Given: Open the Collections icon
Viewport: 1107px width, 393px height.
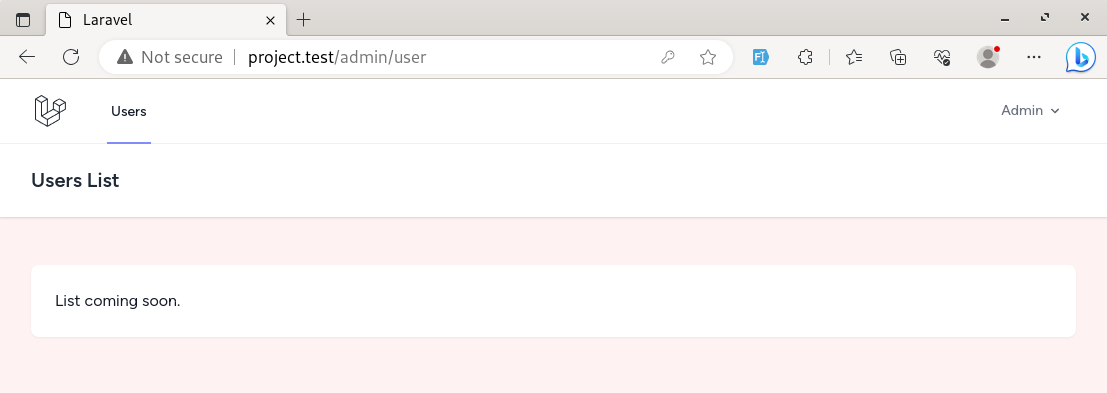Looking at the screenshot, I should (x=898, y=57).
